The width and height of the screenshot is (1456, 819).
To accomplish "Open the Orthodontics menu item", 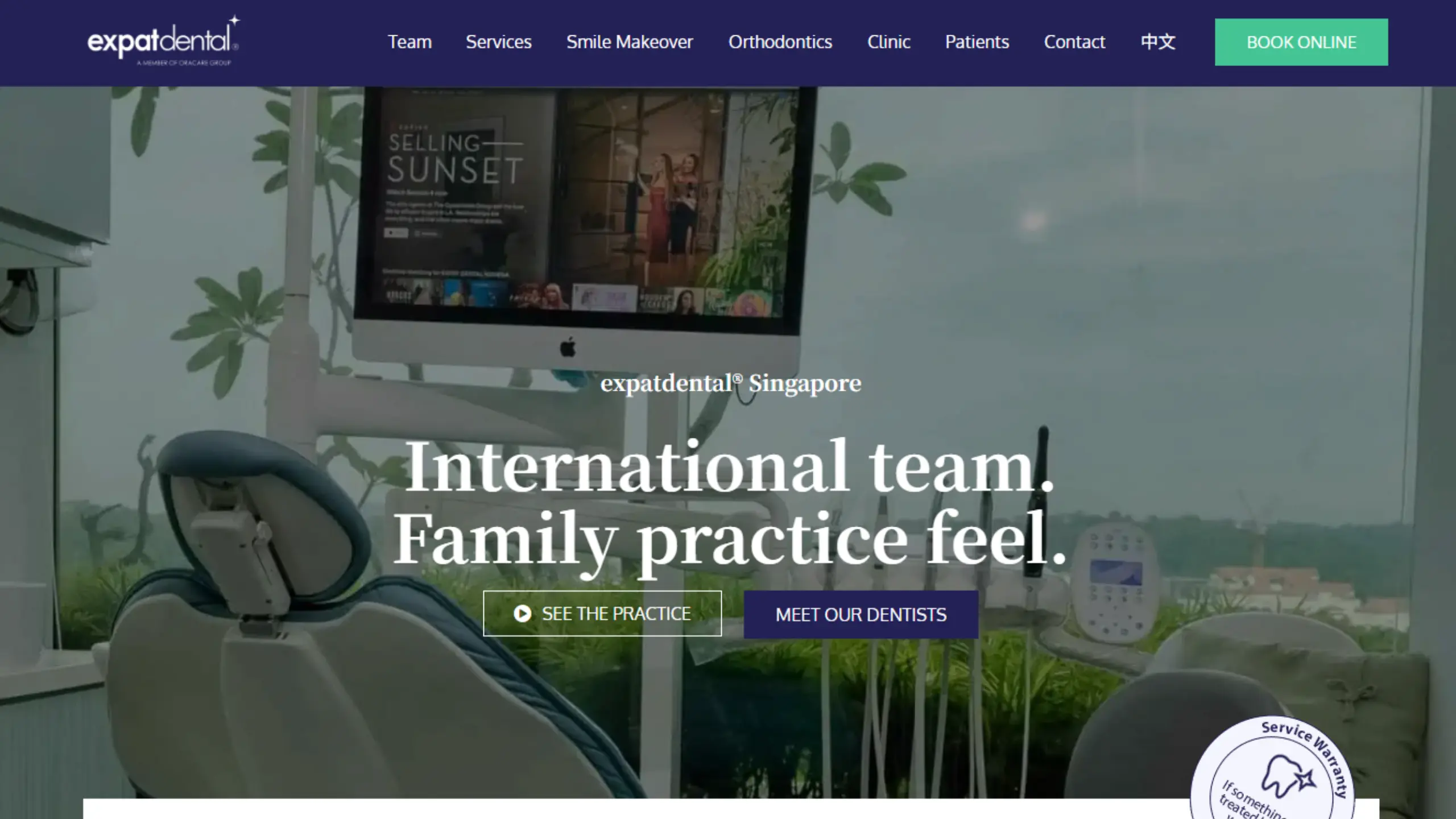I will point(780,42).
